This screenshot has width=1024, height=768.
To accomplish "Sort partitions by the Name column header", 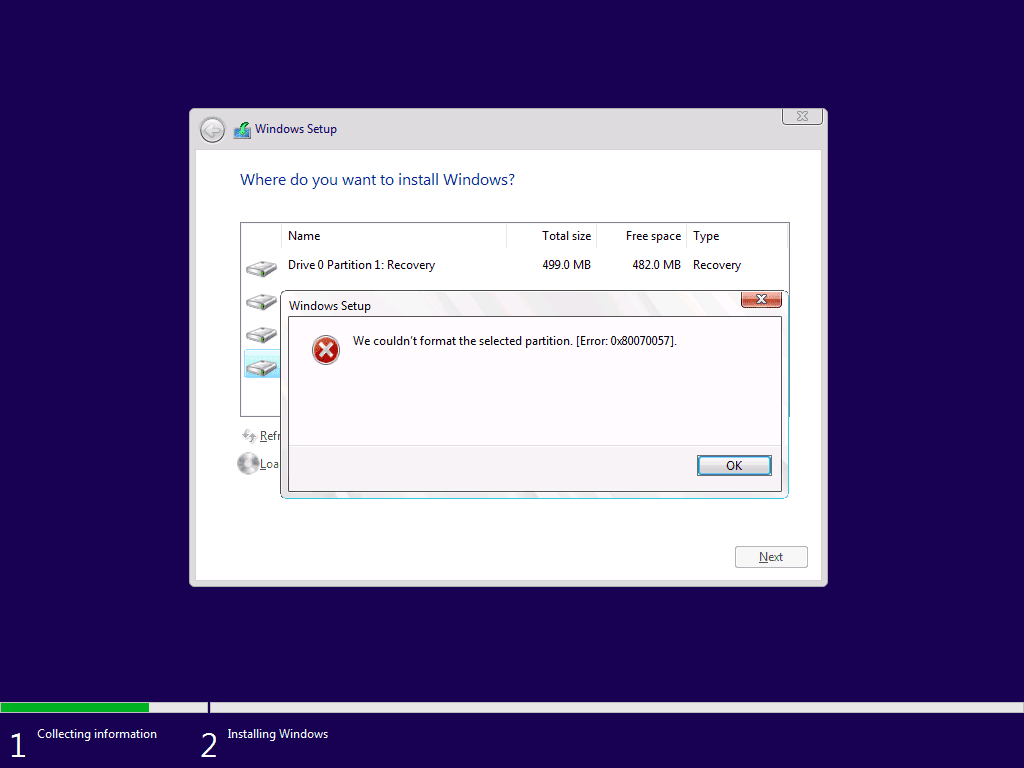I will pos(305,236).
